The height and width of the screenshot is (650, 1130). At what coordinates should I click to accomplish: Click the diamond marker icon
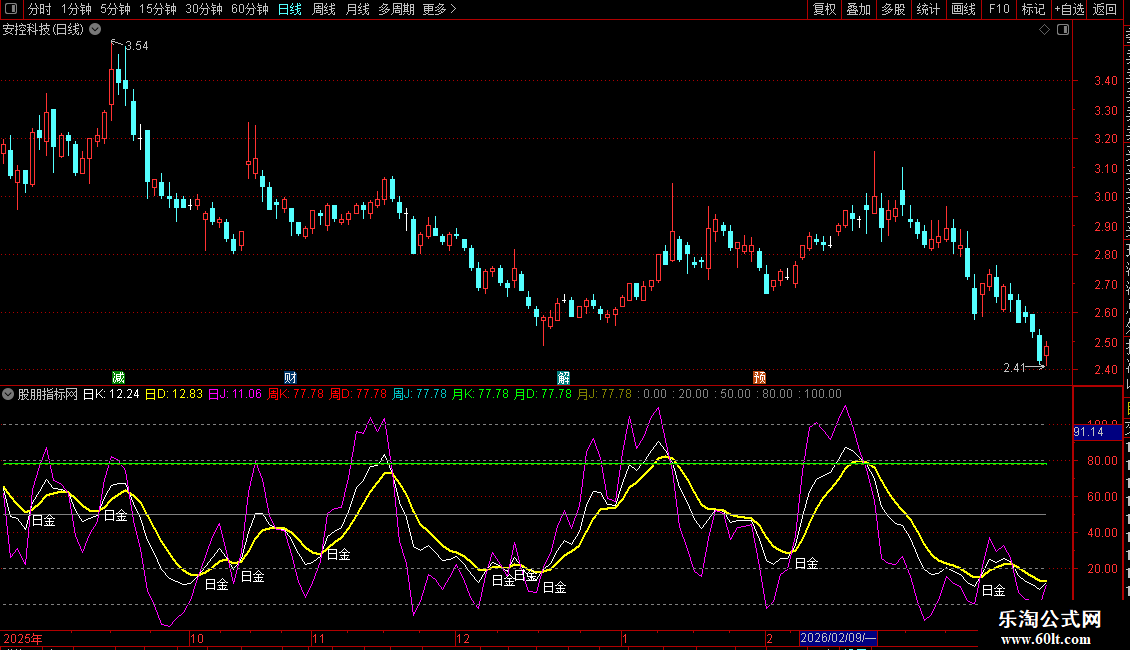coord(1045,30)
